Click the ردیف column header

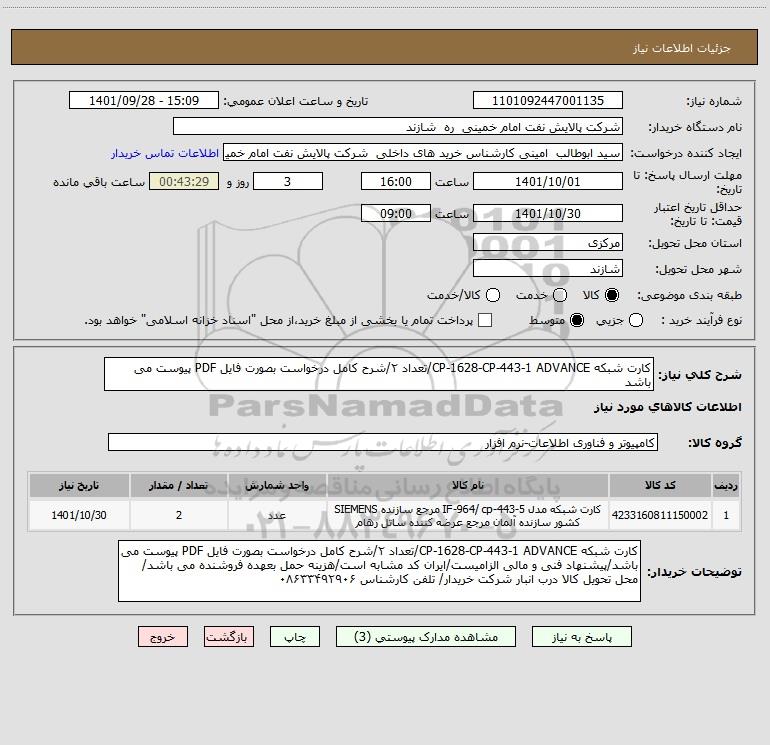point(726,485)
